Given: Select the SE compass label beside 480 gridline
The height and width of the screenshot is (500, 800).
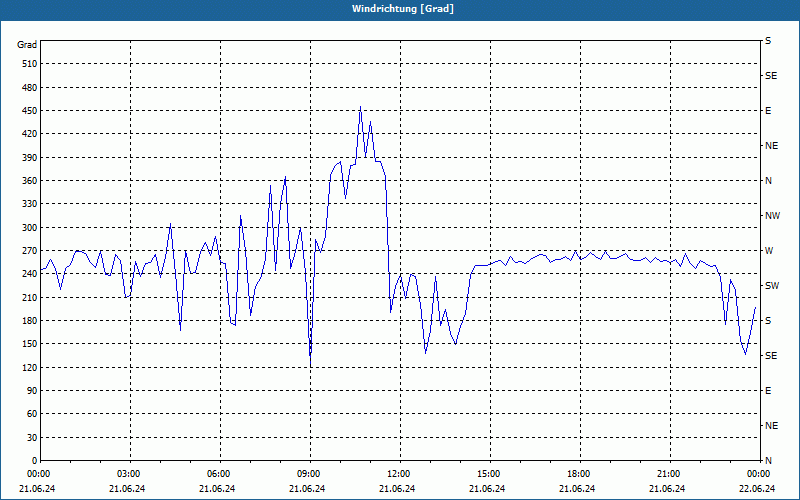Looking at the screenshot, I should pyautogui.click(x=771, y=76).
